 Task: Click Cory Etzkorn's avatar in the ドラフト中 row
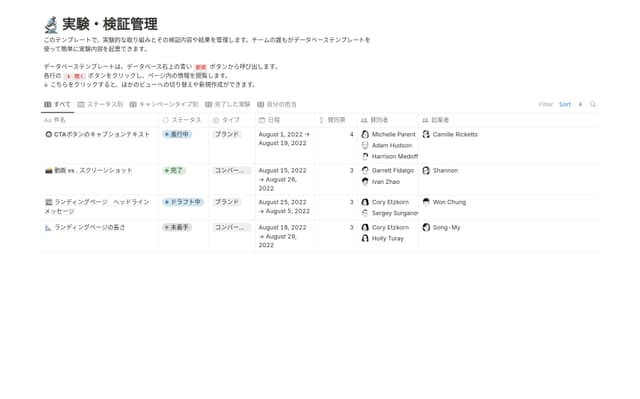point(365,202)
